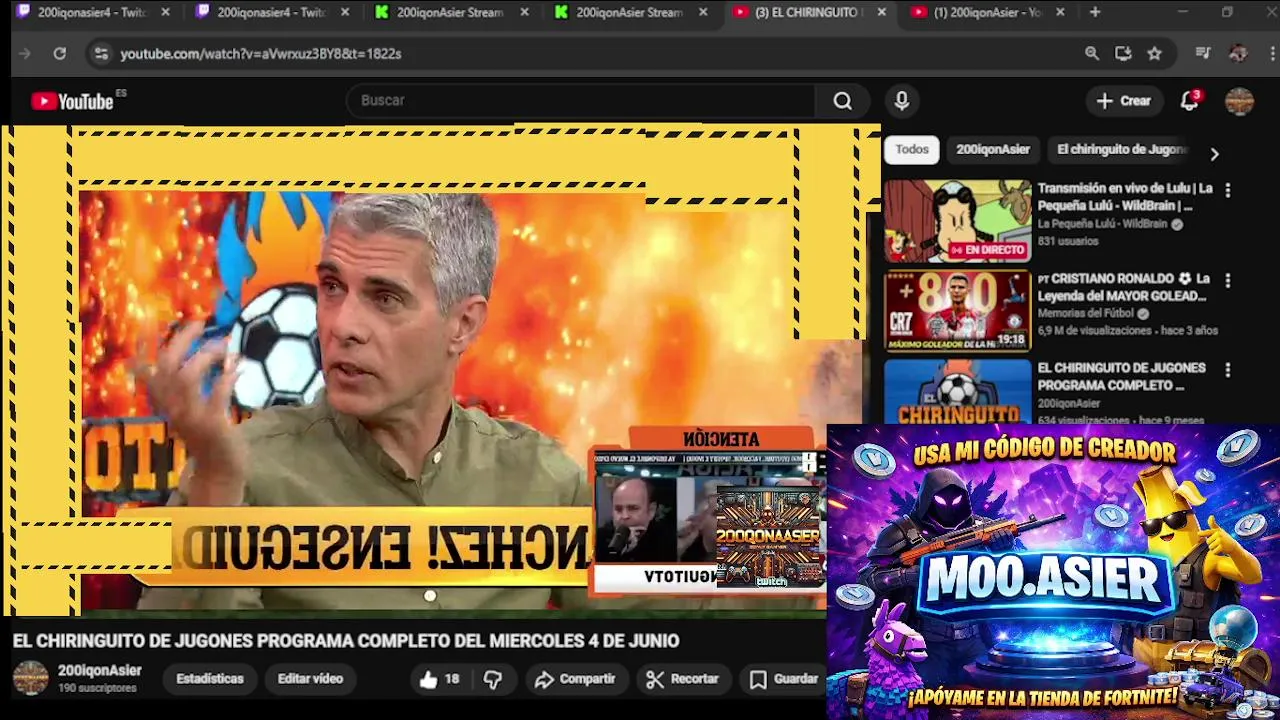The width and height of the screenshot is (1280, 720).
Task: Select El chiringuito de Jugones filter chip
Action: click(1122, 150)
